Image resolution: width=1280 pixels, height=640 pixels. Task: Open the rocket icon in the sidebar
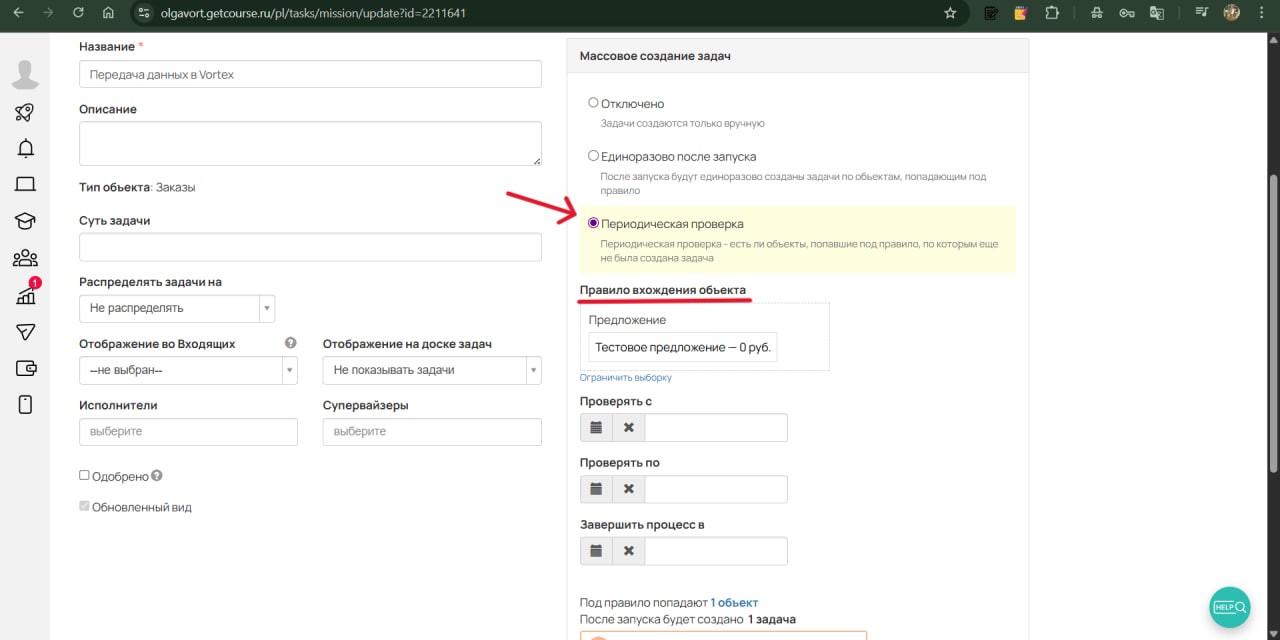click(x=25, y=112)
